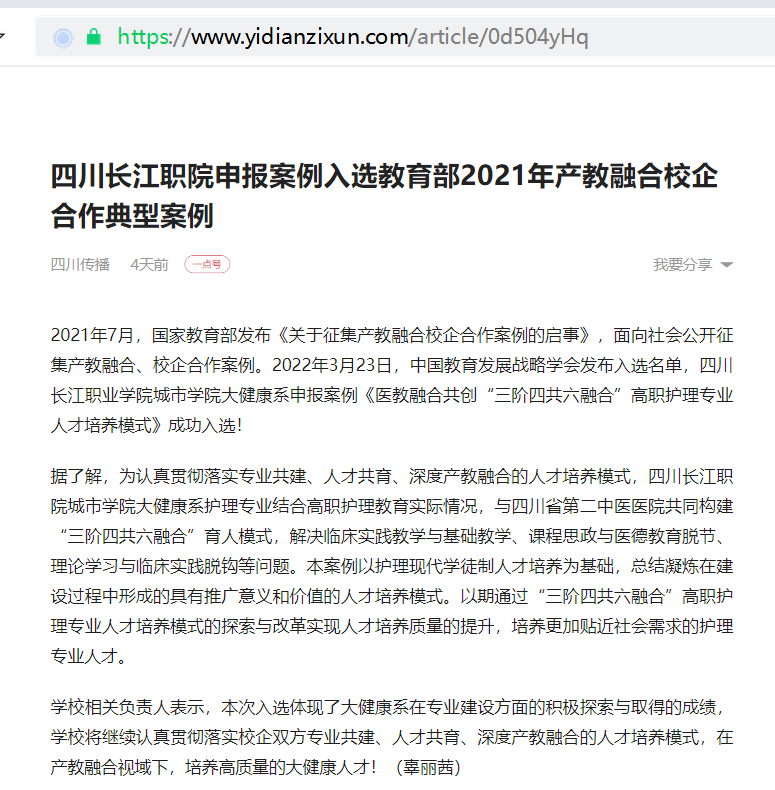Click the first paragraph starting 2021年7月

[x=392, y=380]
